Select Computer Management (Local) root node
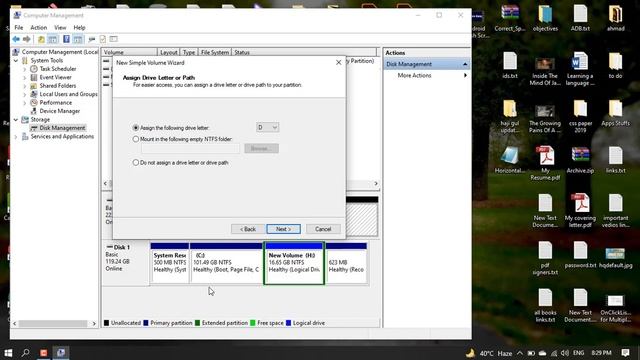The height and width of the screenshot is (360, 640). 60,52
